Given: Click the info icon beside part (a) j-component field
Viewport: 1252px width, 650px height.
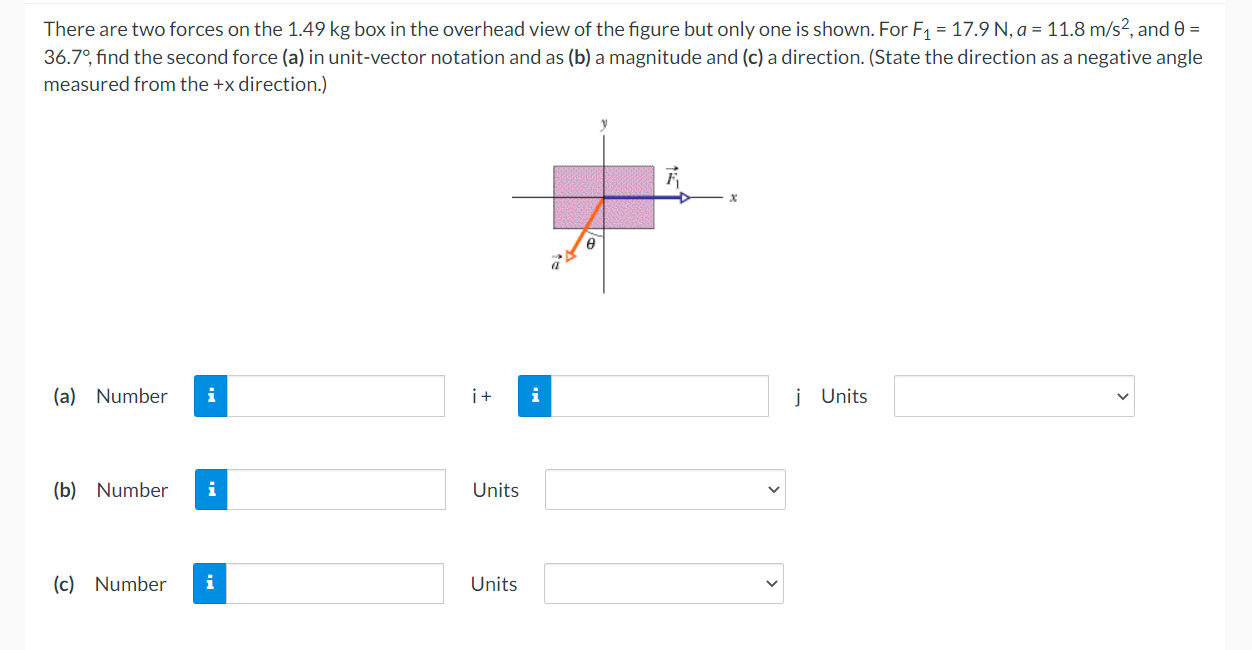Looking at the screenshot, I should click(x=534, y=396).
